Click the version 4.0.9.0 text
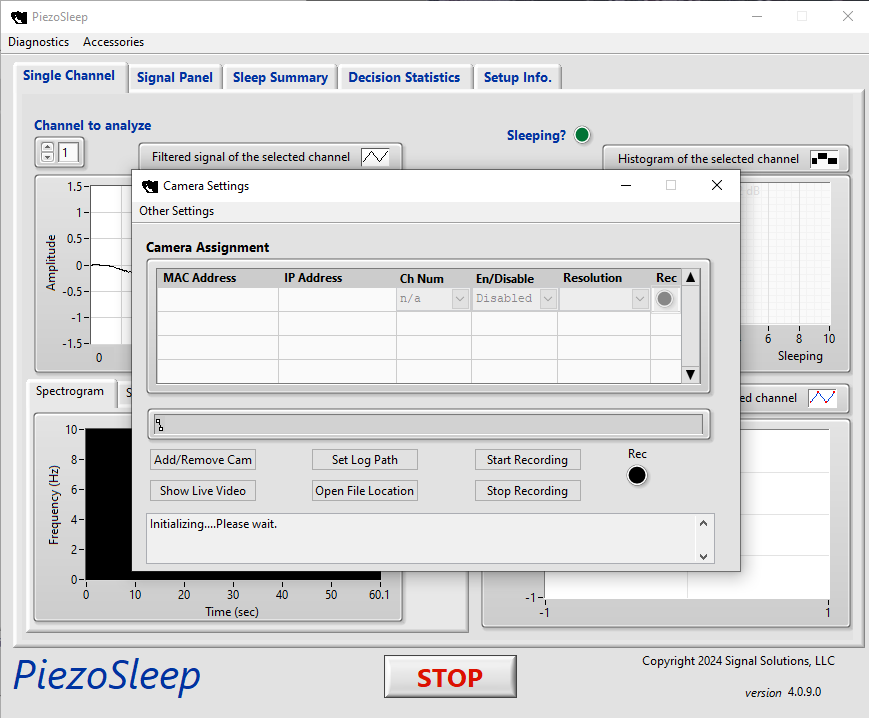 (783, 693)
